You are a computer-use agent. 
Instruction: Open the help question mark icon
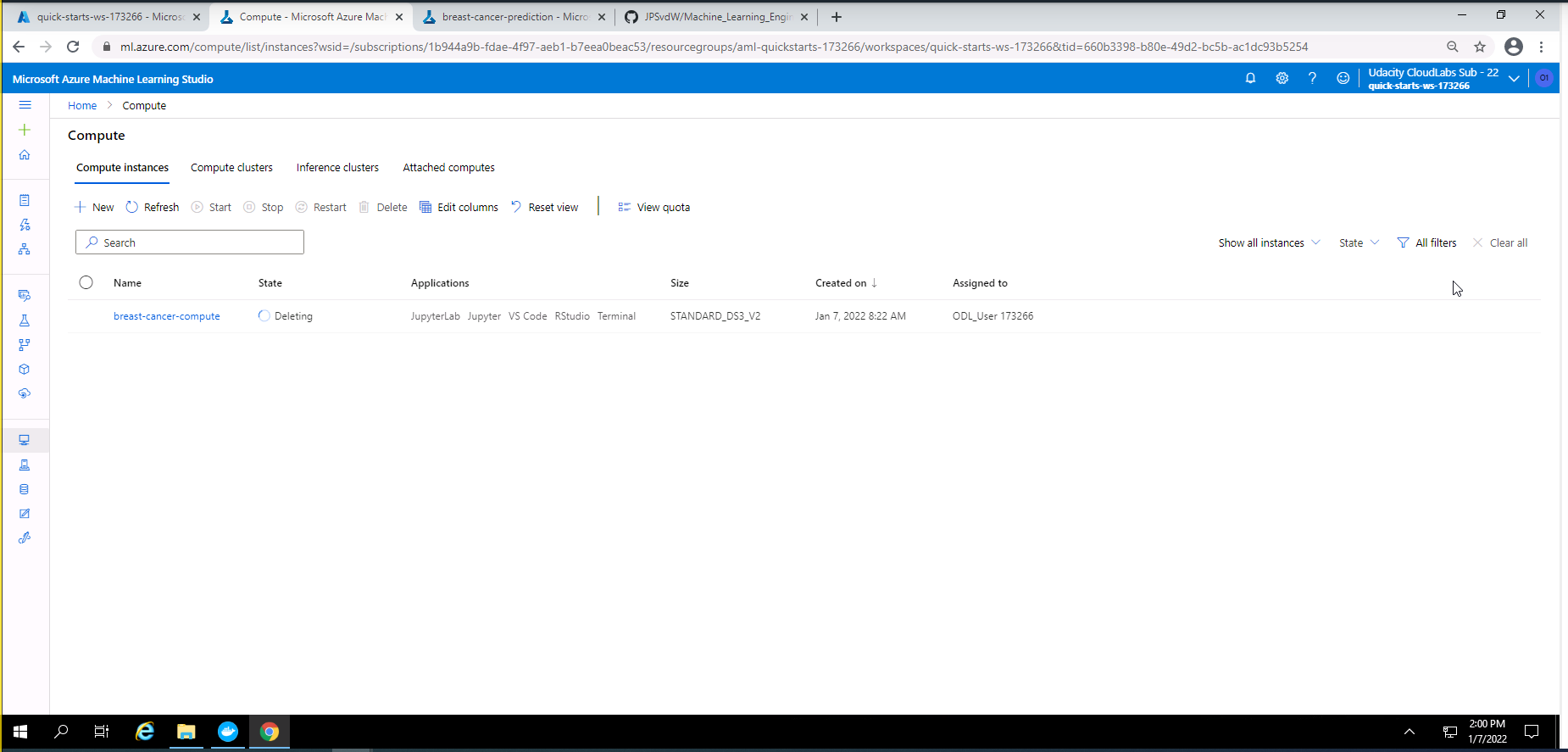[1312, 78]
